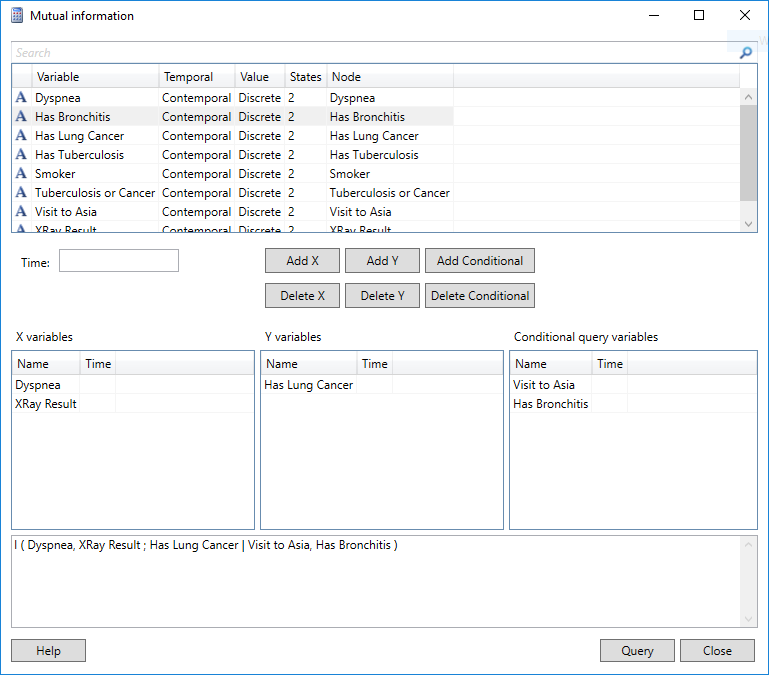Click the variable icon beside Tuberculosis or Cancer

pos(21,192)
